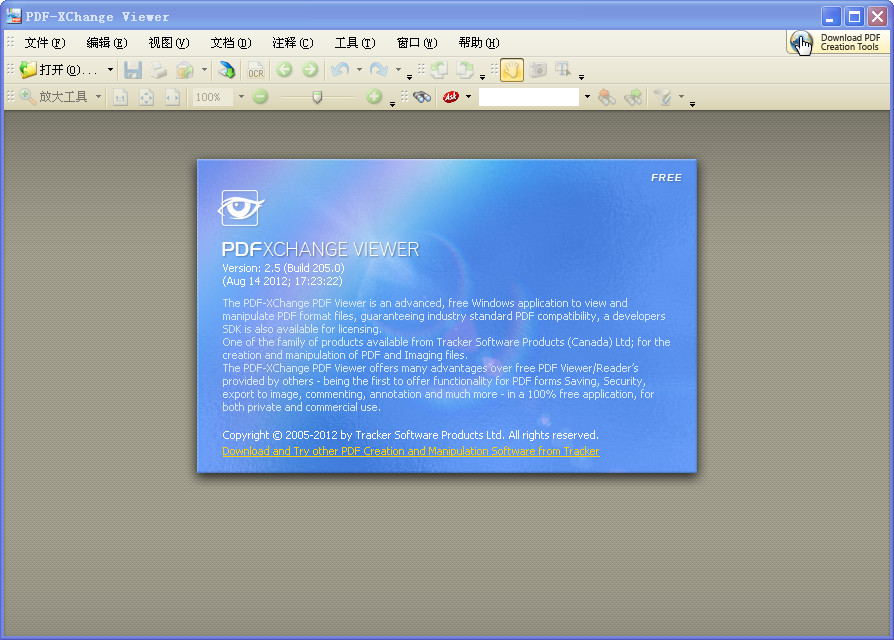Click the green Zoom In plus button
The image size is (894, 640).
pos(374,97)
